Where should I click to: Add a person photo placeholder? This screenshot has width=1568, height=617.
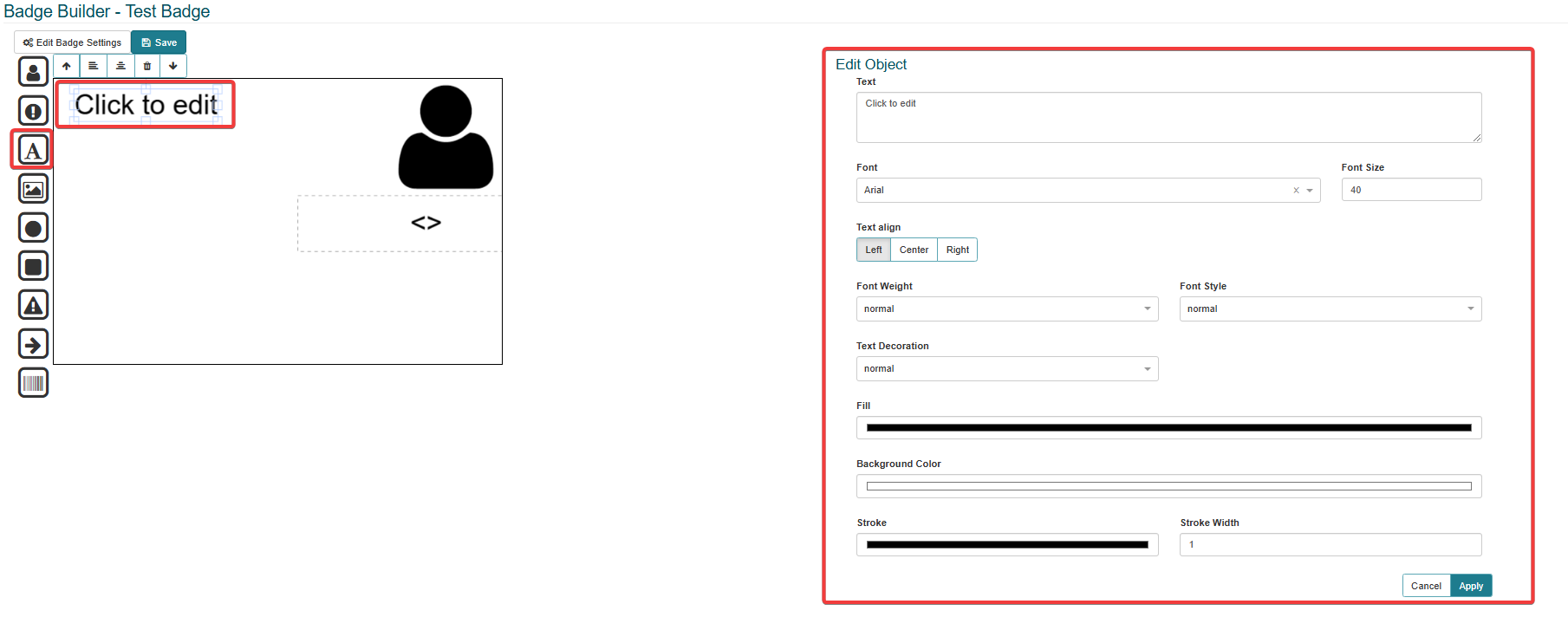pyautogui.click(x=33, y=72)
